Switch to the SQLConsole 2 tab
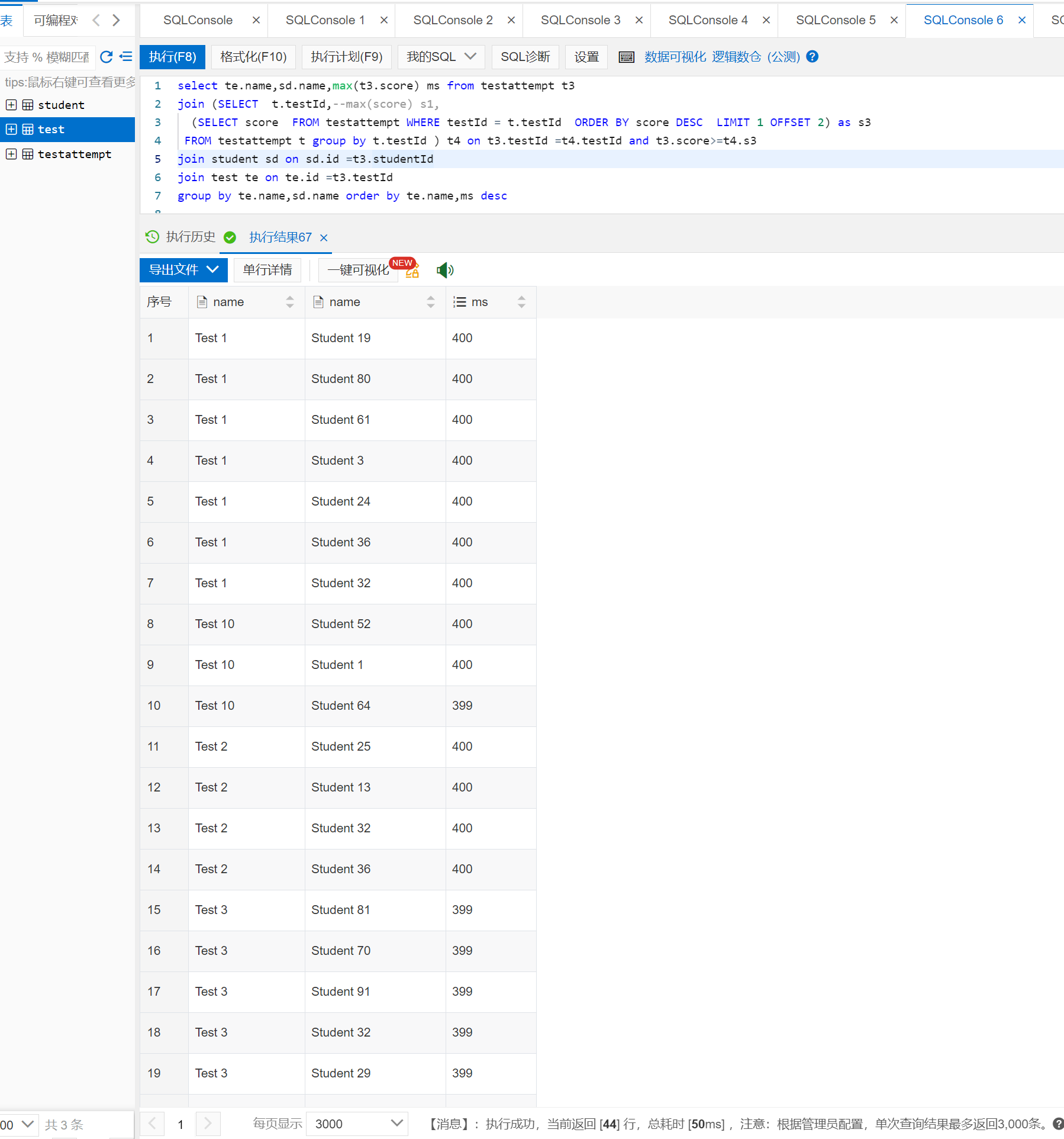Image resolution: width=1064 pixels, height=1139 pixels. (453, 20)
